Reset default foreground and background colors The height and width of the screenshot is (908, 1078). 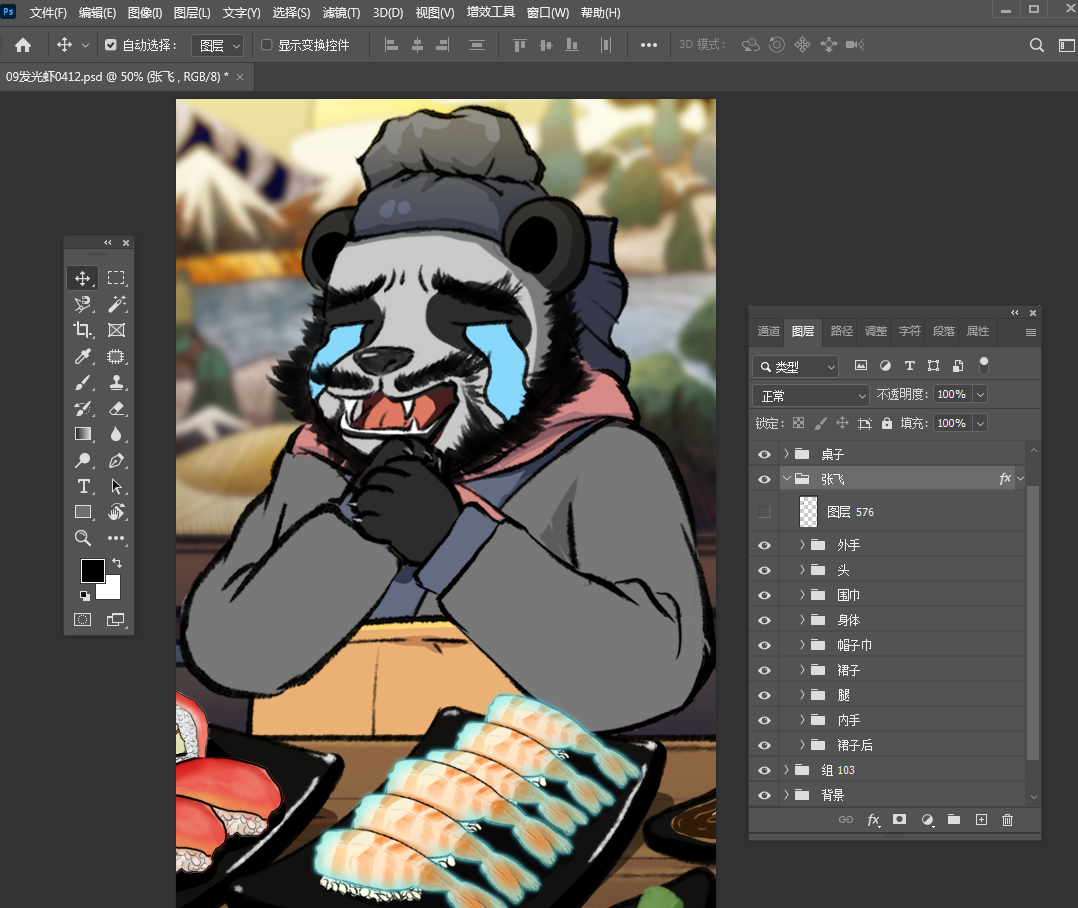[x=84, y=595]
